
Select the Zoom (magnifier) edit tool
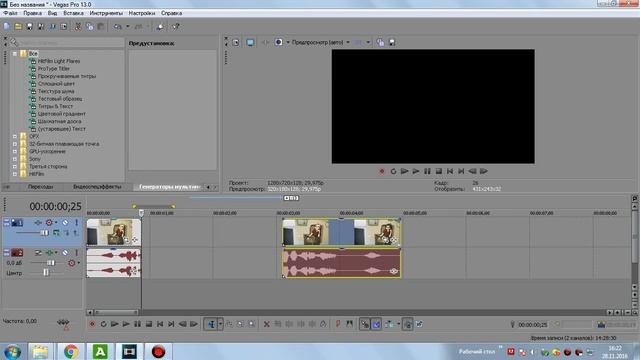pos(252,324)
